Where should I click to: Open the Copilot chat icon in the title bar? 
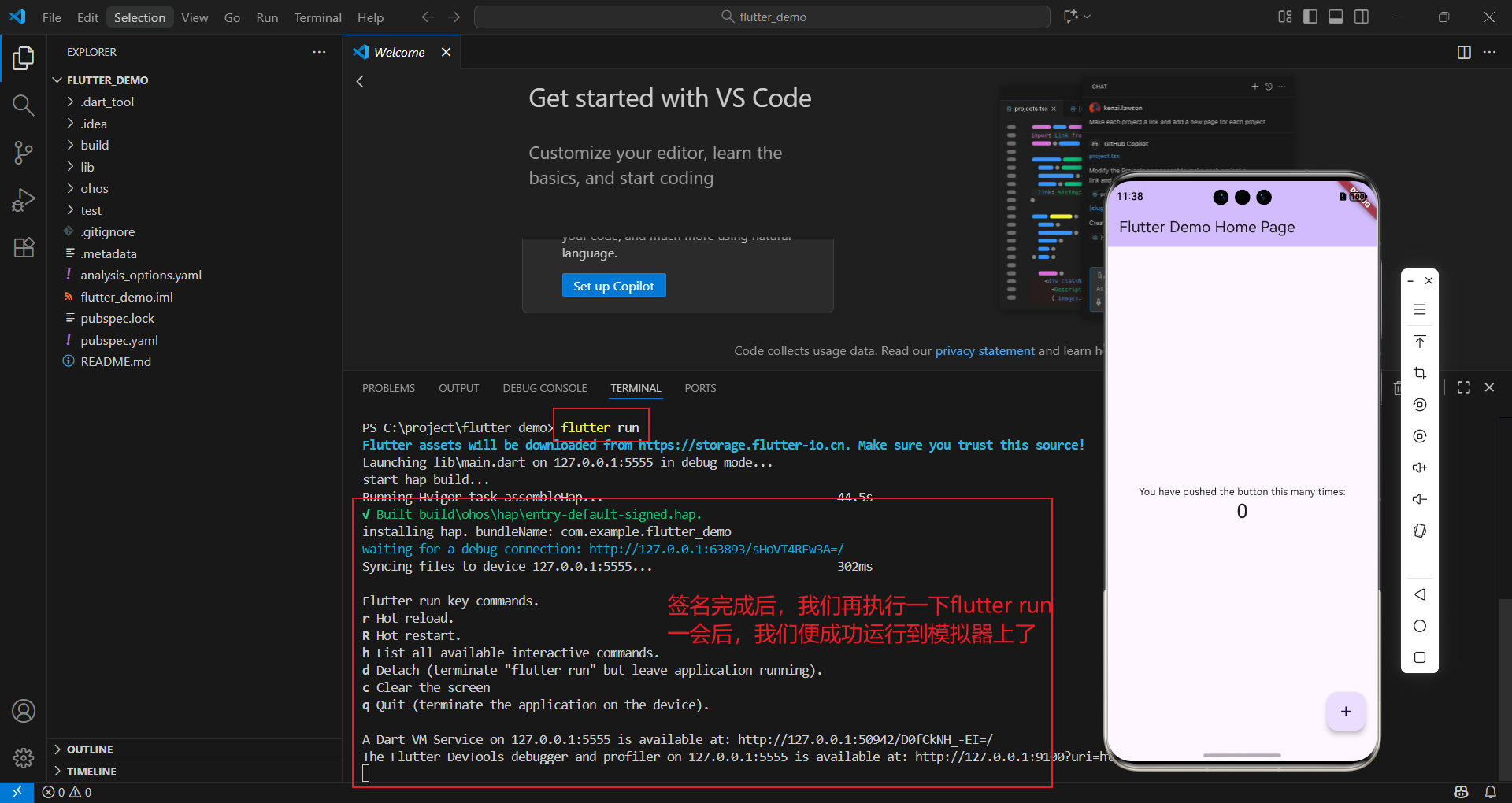click(x=1071, y=17)
